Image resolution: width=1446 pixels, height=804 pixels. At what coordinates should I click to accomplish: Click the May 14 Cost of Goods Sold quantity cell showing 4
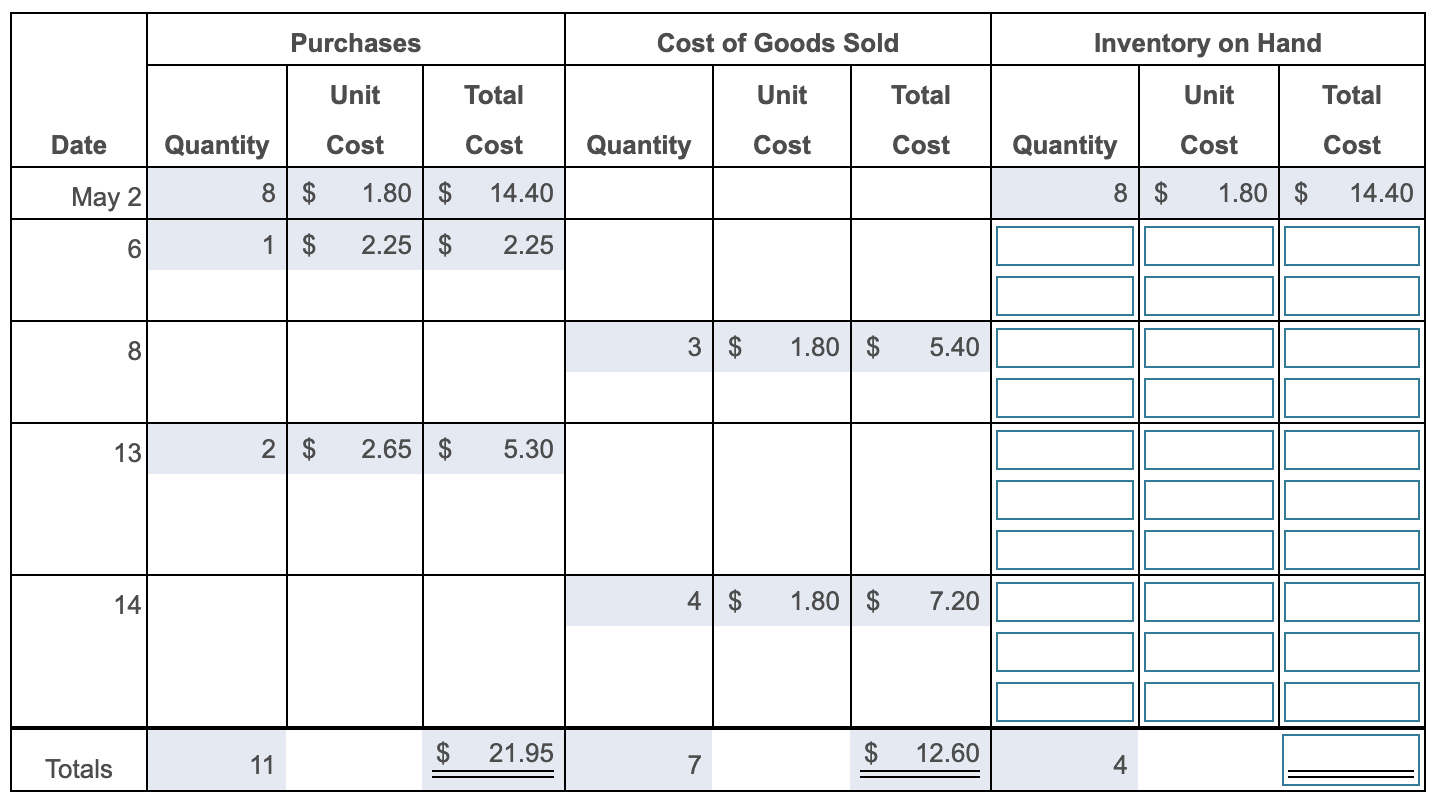tap(640, 601)
